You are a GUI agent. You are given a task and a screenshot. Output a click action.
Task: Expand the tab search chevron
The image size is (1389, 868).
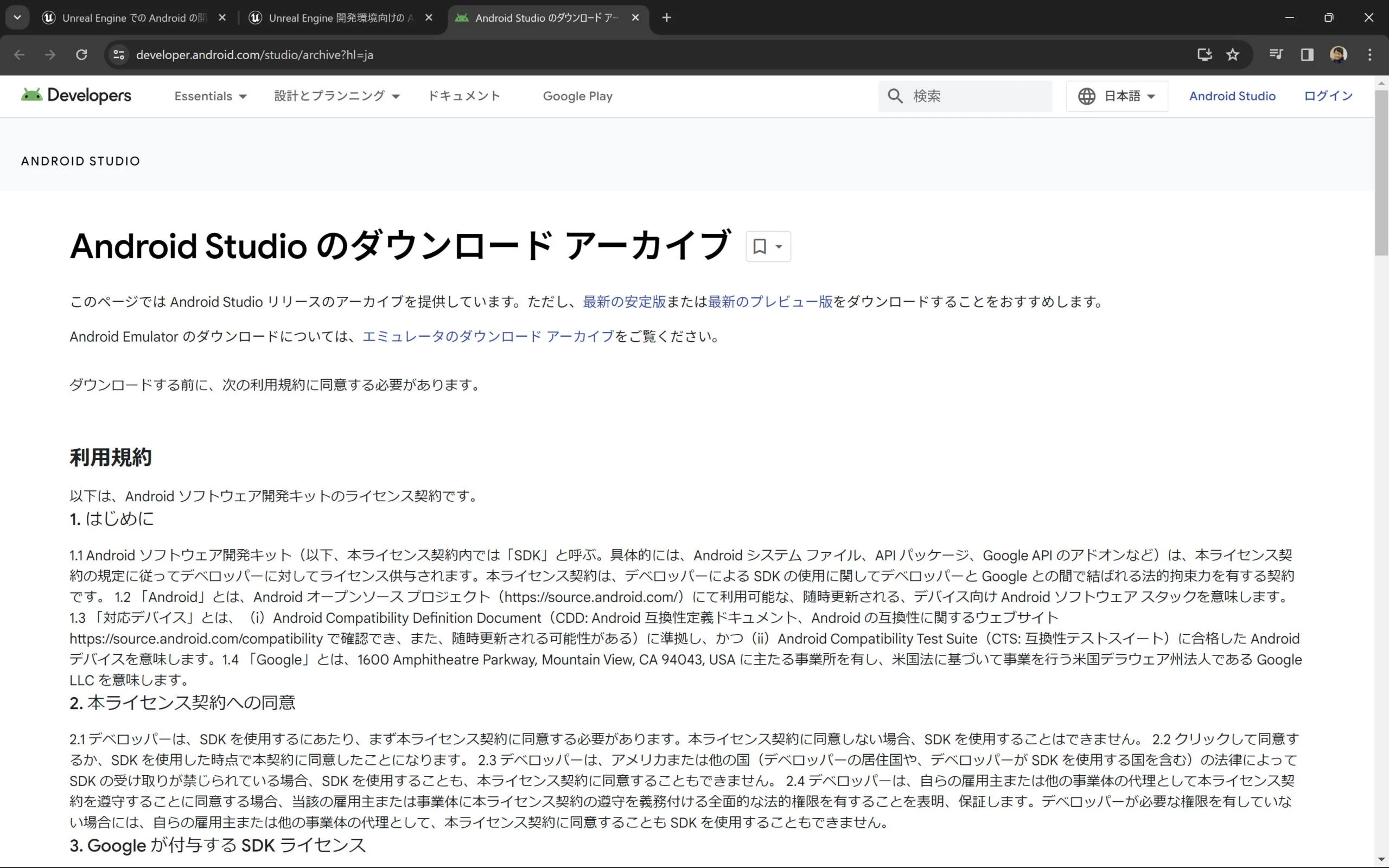point(17,17)
